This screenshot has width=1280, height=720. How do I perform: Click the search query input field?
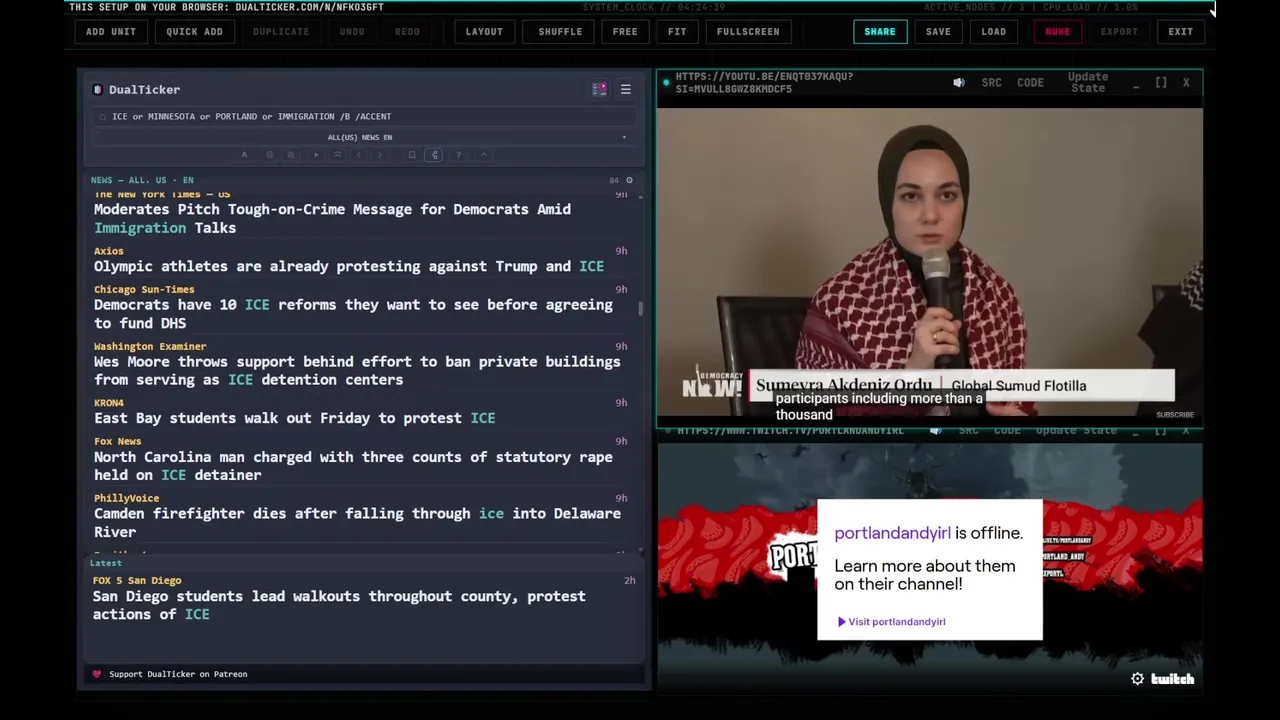point(362,116)
